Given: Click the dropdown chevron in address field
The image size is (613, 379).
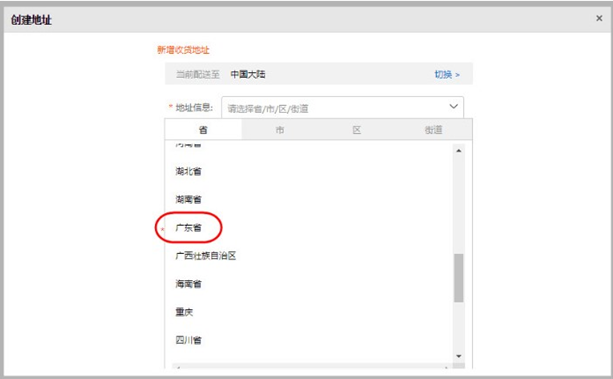Looking at the screenshot, I should click(x=453, y=106).
